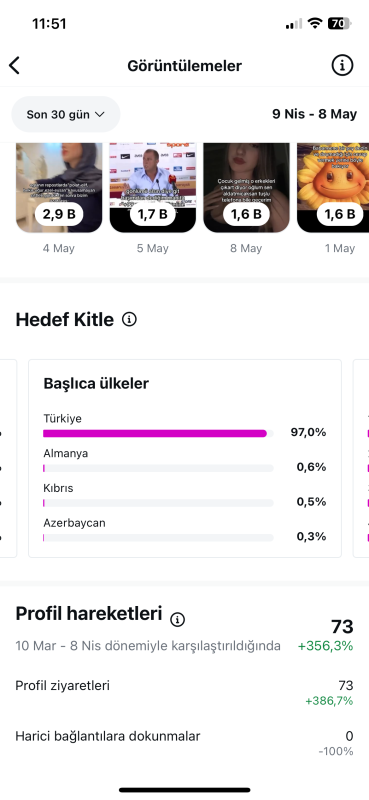Open the 5 May press conference video thumbnail

[153, 188]
